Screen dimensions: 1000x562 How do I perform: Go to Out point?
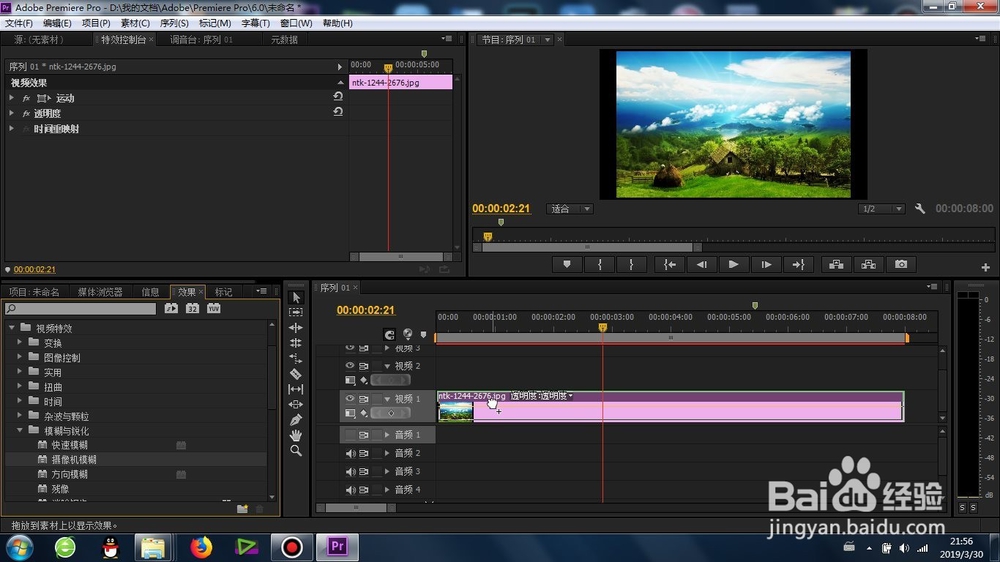[x=798, y=265]
